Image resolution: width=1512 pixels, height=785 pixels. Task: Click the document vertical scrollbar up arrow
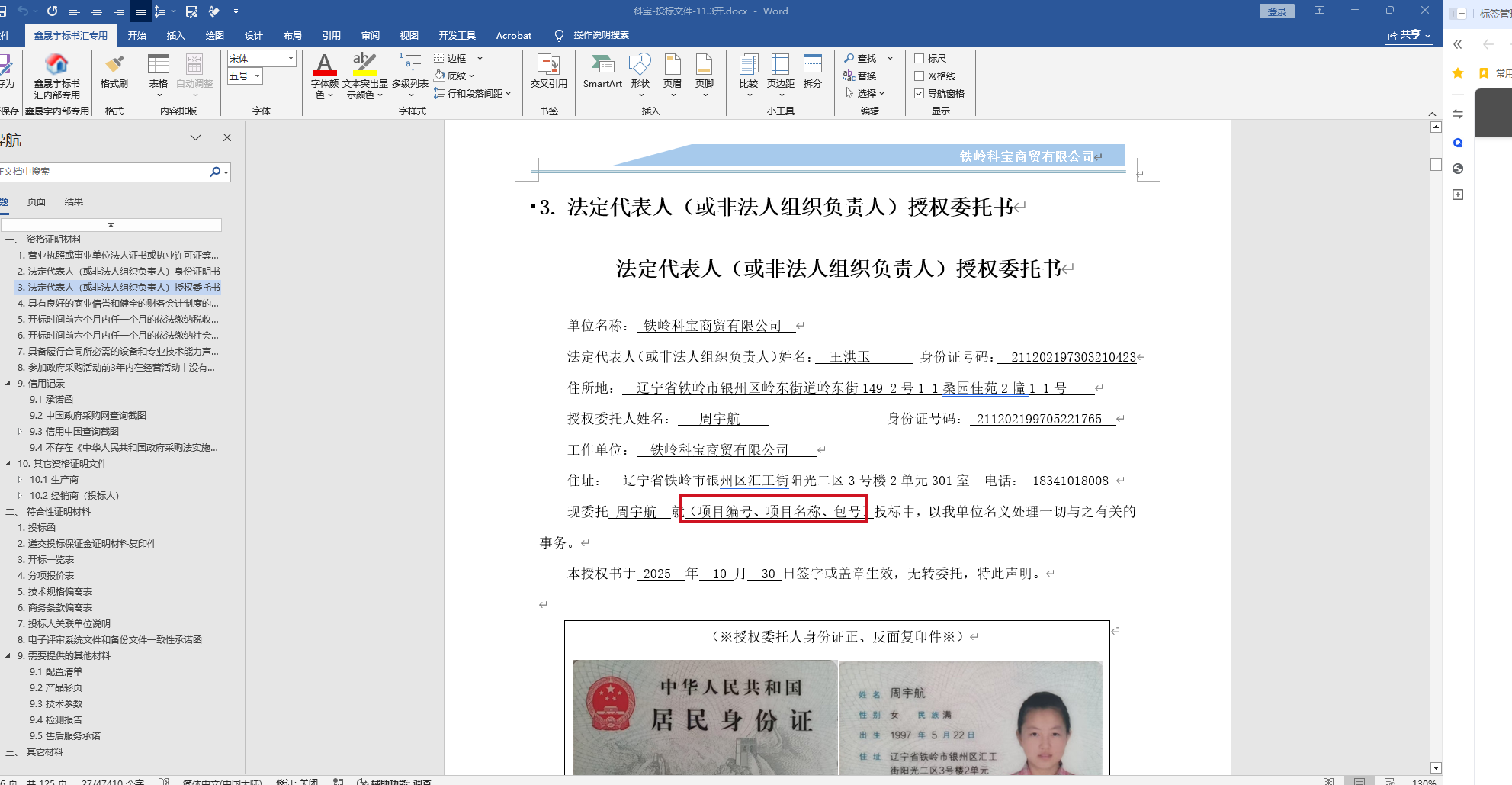tap(1437, 127)
